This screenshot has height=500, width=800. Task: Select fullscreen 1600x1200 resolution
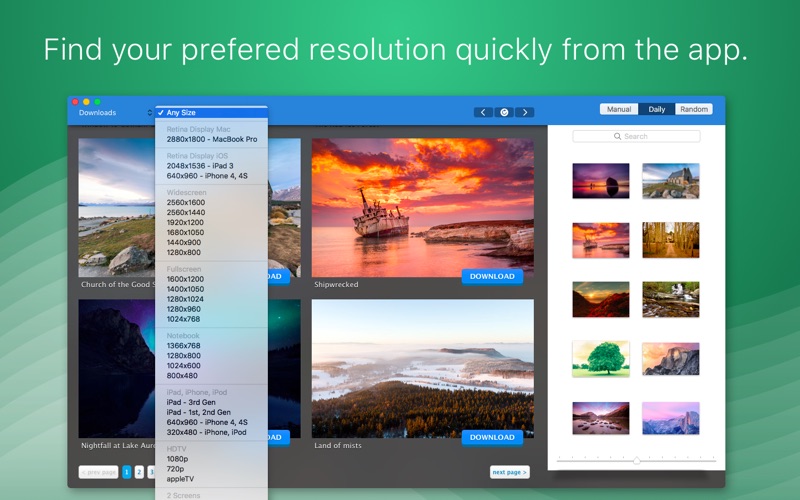pyautogui.click(x=211, y=279)
